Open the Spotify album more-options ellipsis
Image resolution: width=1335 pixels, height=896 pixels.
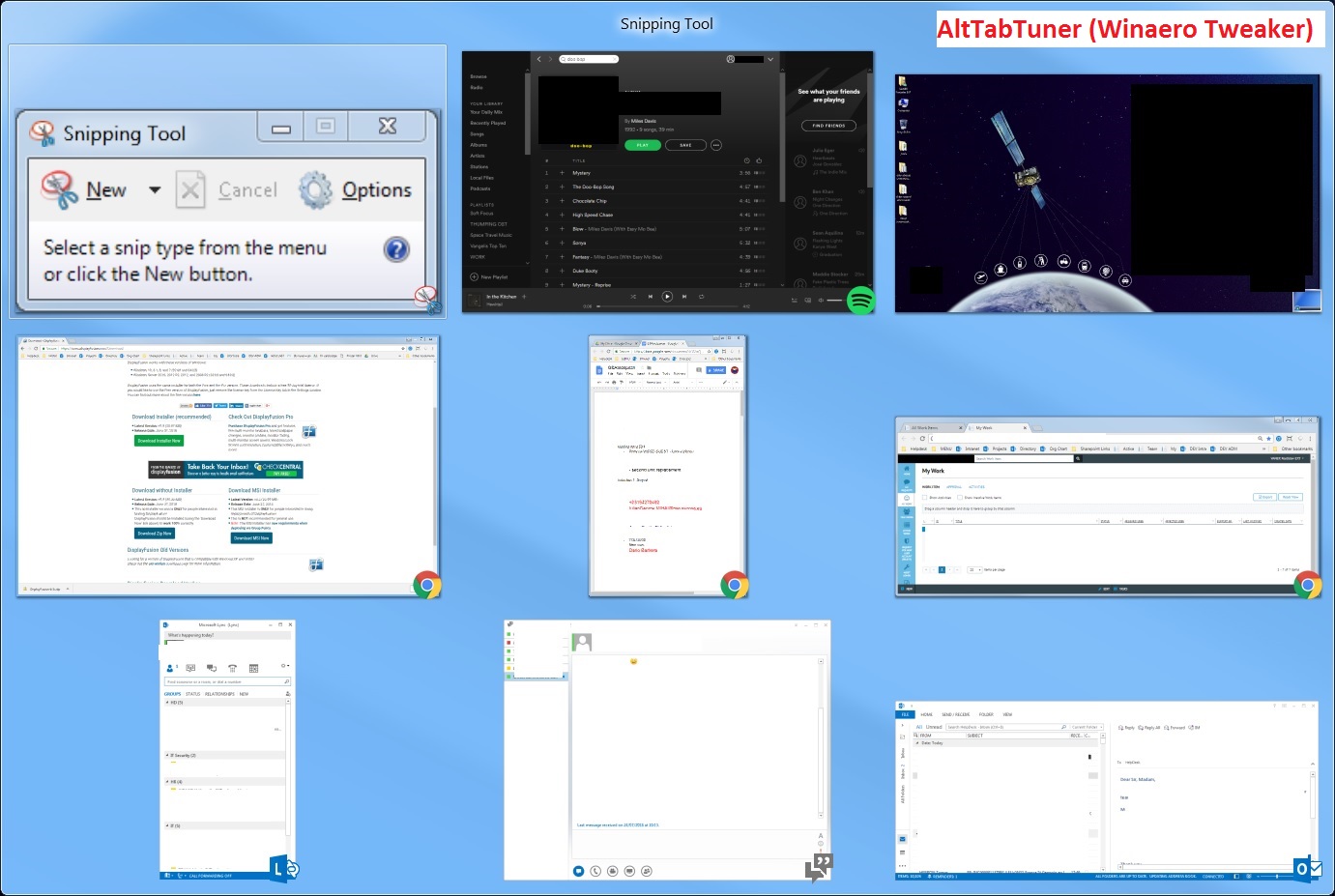click(716, 145)
